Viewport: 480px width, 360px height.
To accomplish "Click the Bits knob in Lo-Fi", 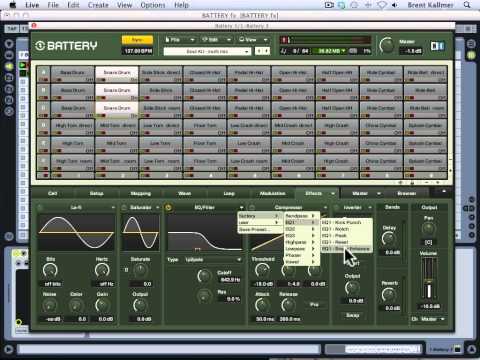I will point(50,270).
